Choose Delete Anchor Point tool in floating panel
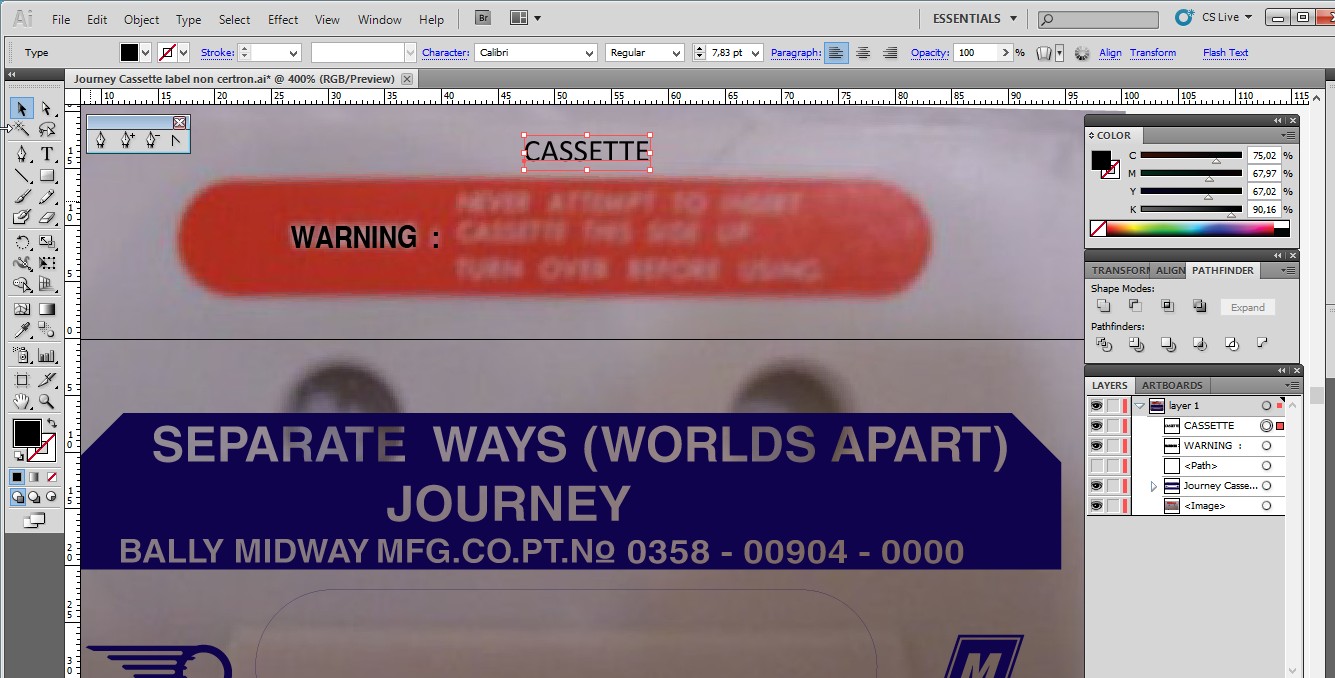 click(x=151, y=141)
